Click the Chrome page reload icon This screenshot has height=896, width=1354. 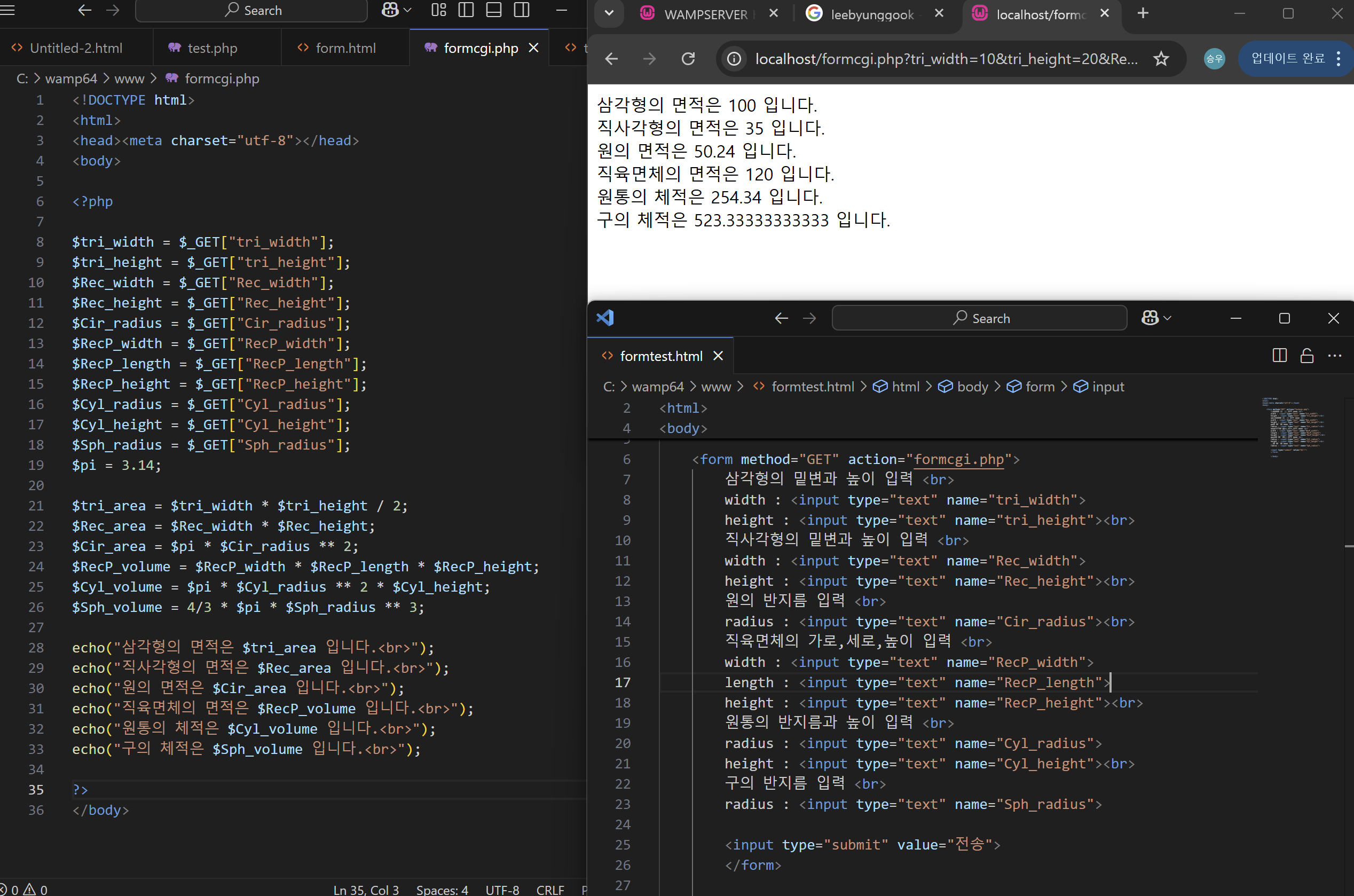click(688, 58)
